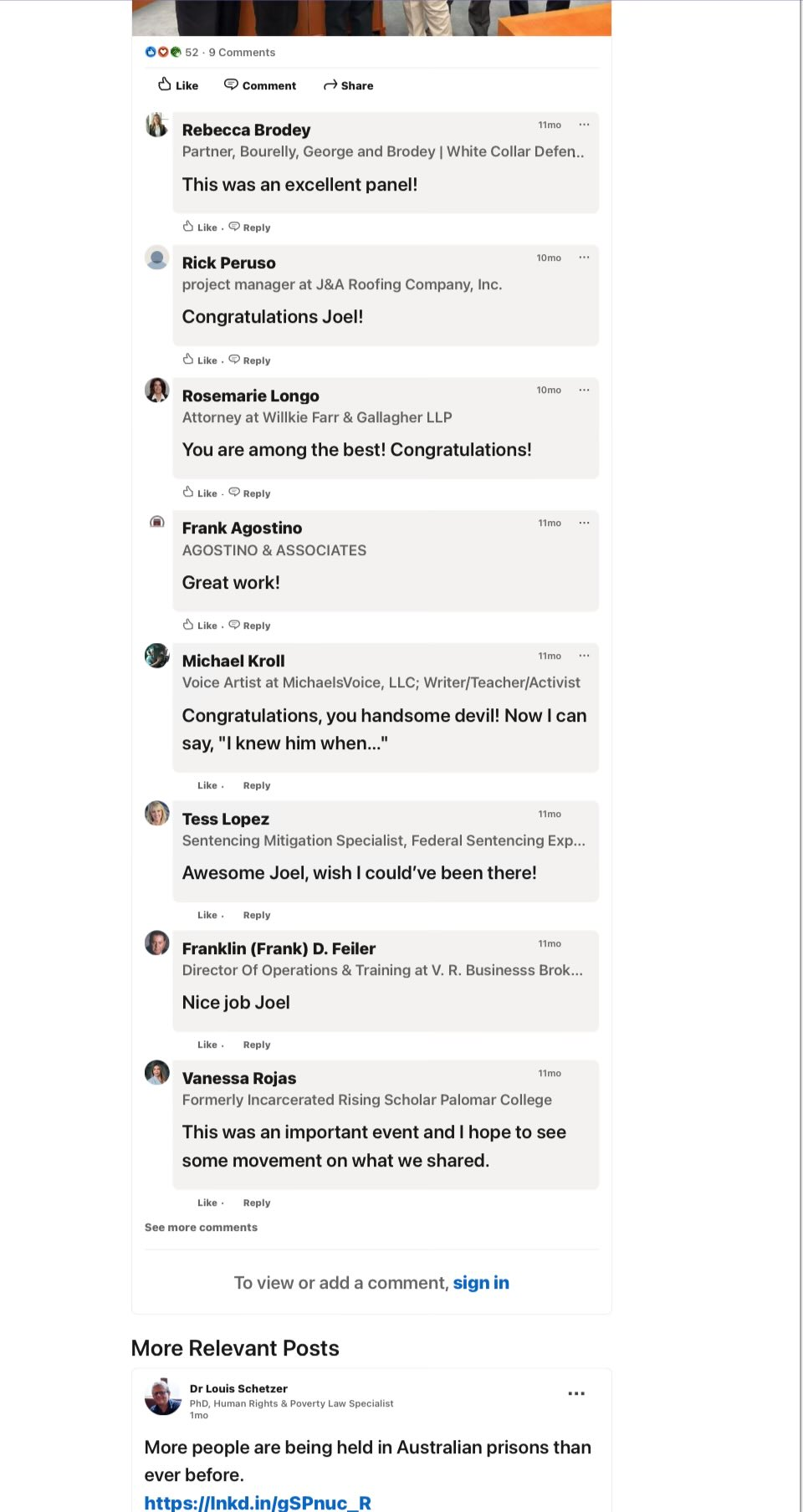Reply to Vanessa Rojas's comment
This screenshot has height=1512, width=803.
[257, 1203]
